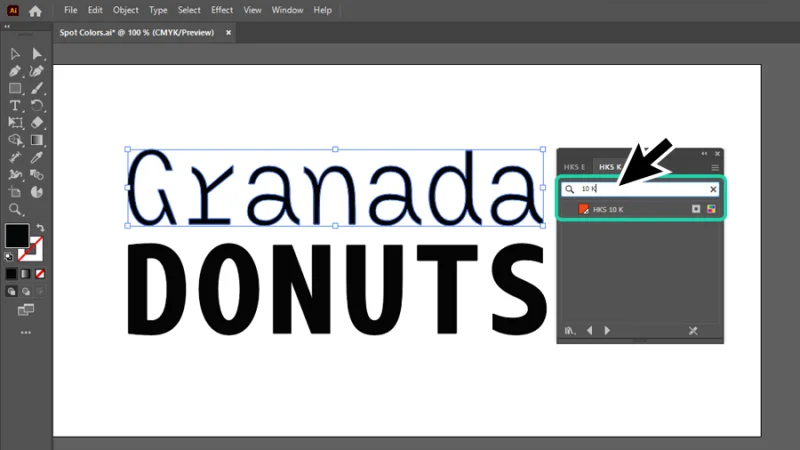Set paint type to None
Screen dimensions: 800x450
point(40,274)
